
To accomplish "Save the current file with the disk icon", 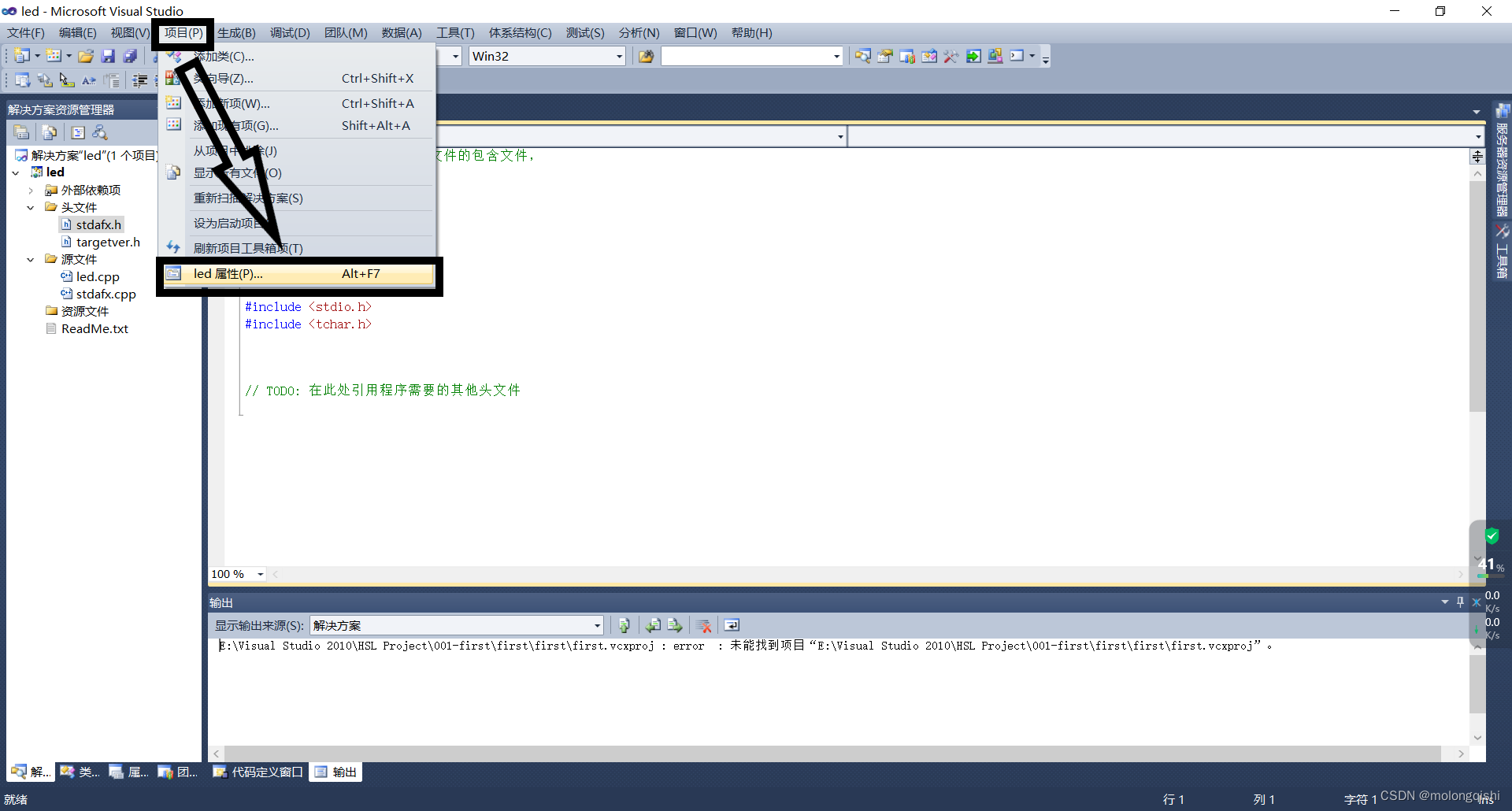I will click(x=108, y=56).
